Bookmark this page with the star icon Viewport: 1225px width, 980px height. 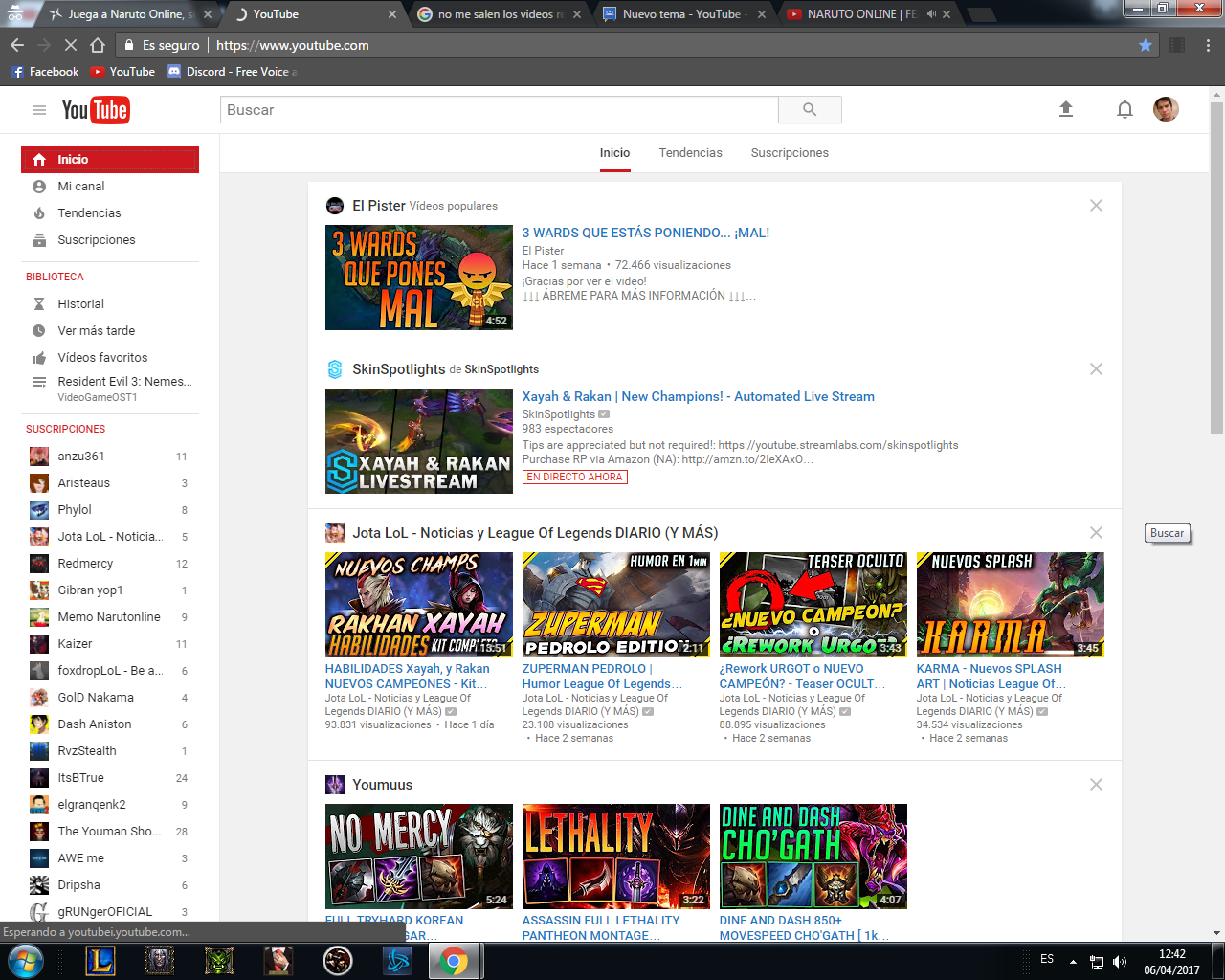pos(1146,45)
